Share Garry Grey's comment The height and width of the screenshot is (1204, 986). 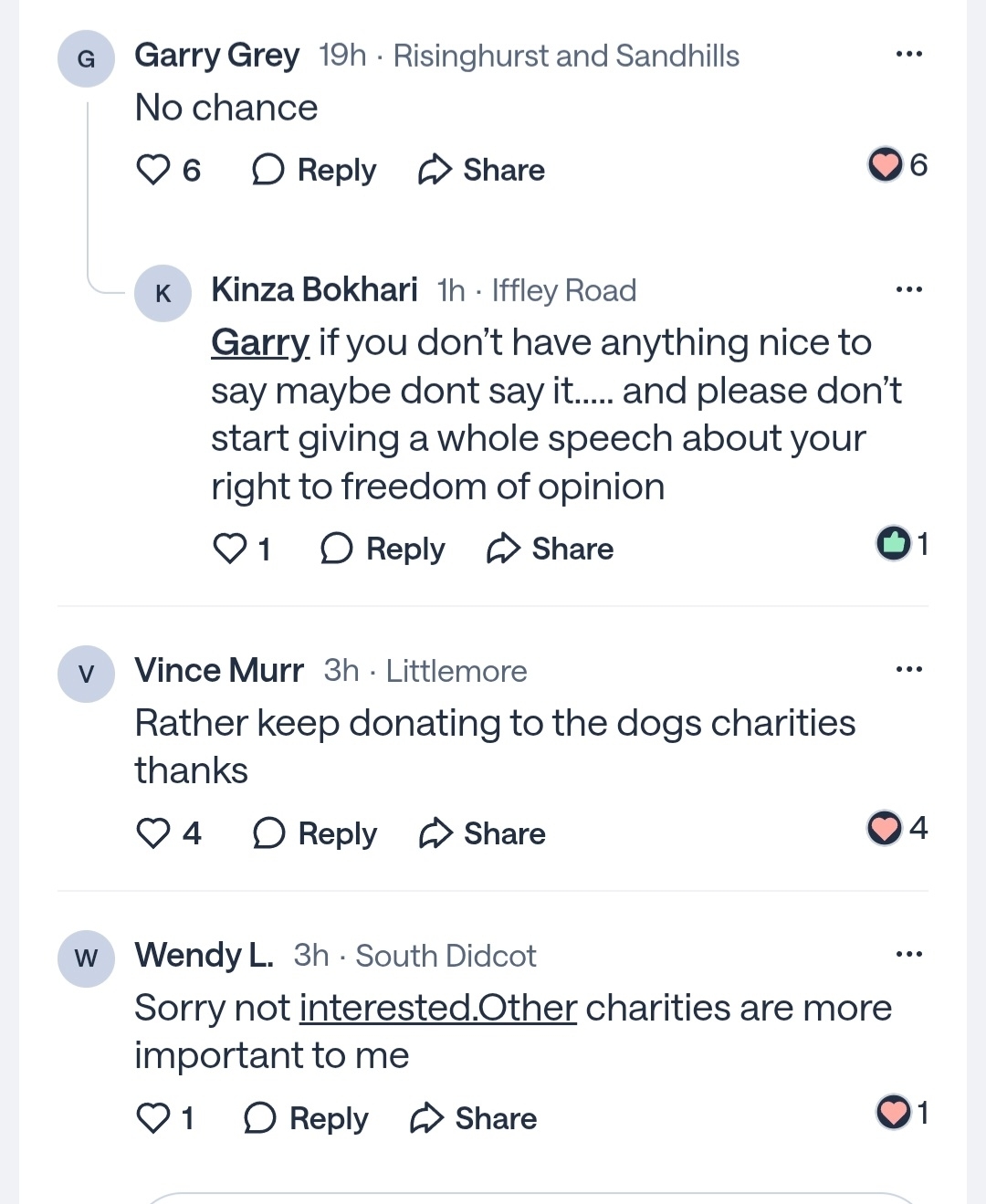[x=481, y=170]
